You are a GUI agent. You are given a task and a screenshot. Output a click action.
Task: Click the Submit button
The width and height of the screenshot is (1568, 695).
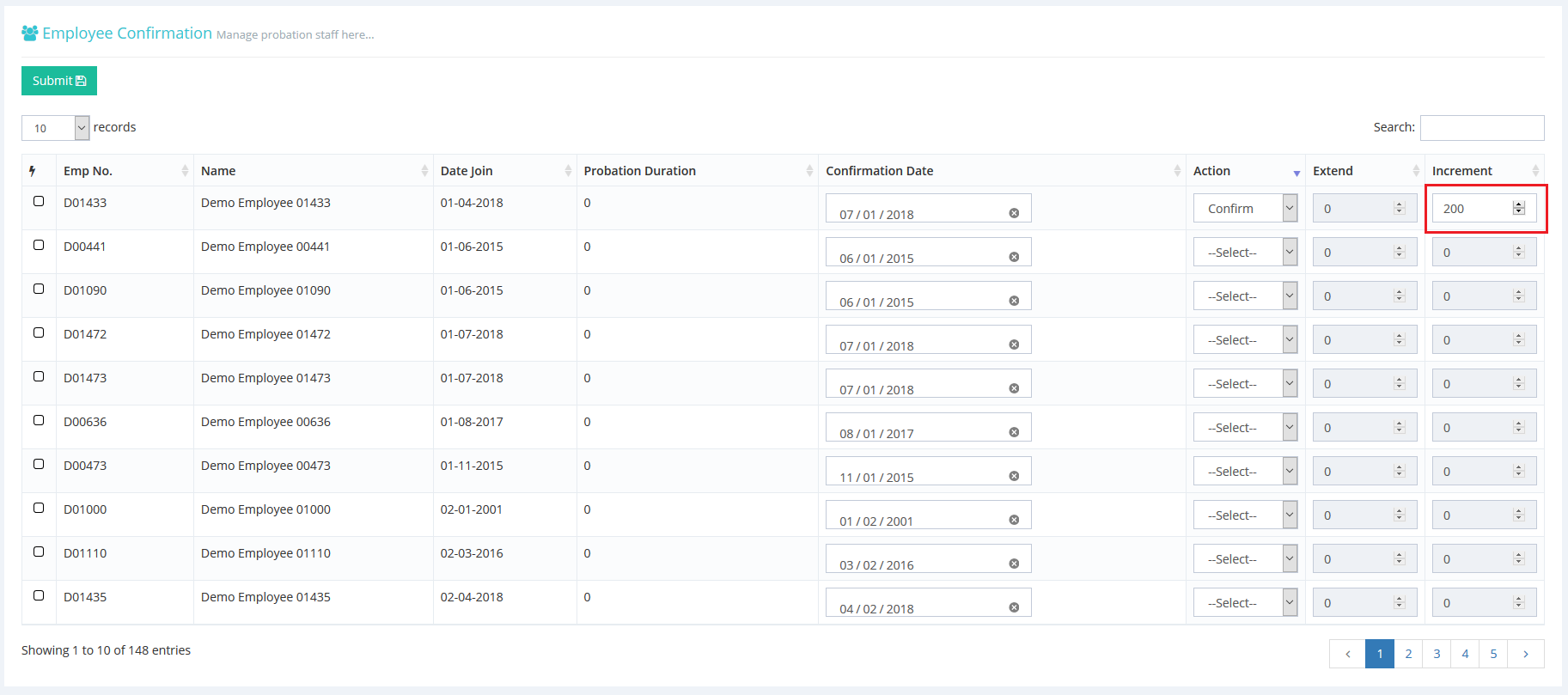click(59, 81)
